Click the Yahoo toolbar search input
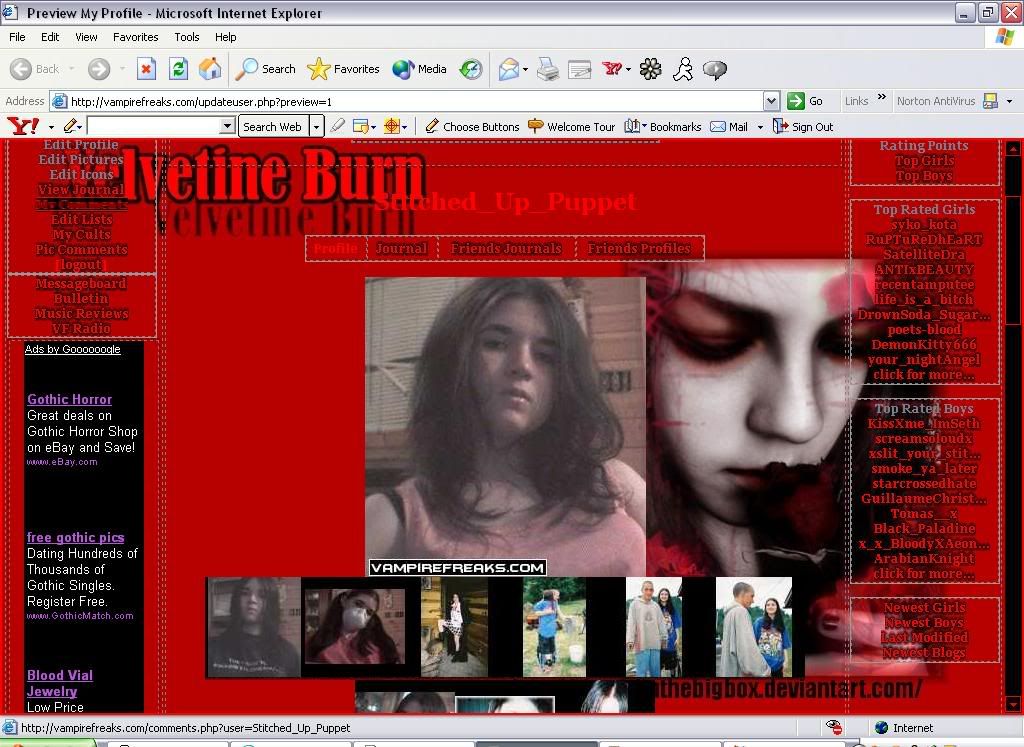The width and height of the screenshot is (1024, 747). pos(153,126)
